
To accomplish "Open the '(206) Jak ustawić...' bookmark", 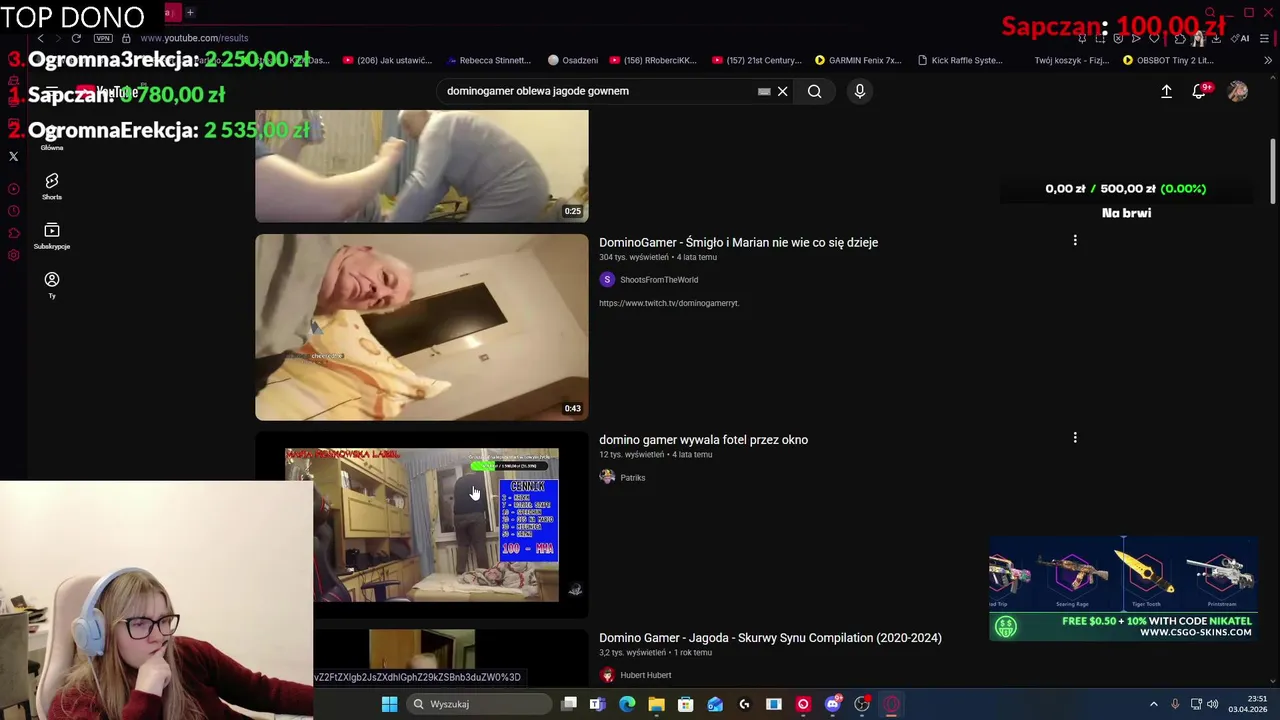I will [387, 60].
